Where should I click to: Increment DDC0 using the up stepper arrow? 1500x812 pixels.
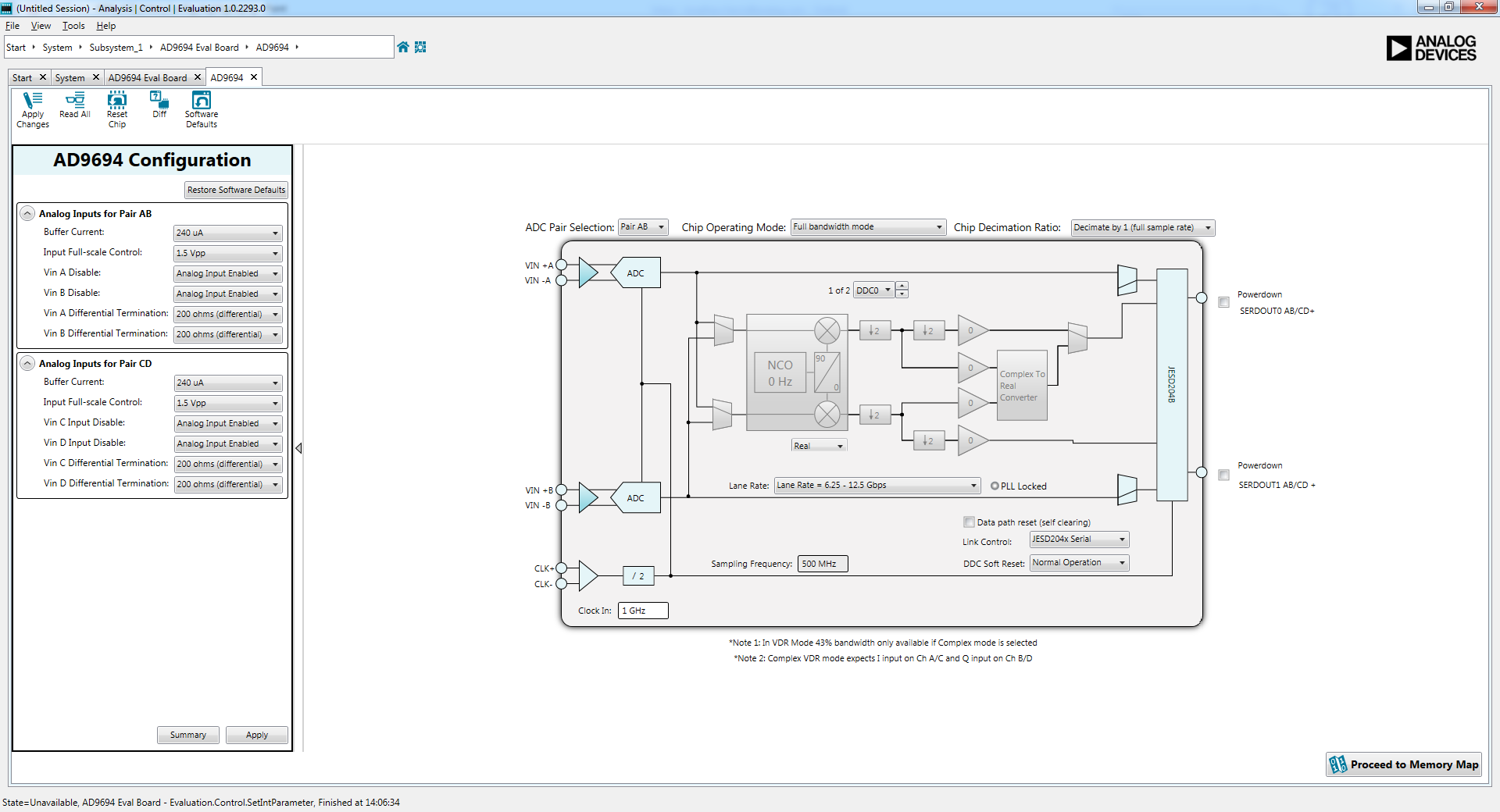(902, 286)
